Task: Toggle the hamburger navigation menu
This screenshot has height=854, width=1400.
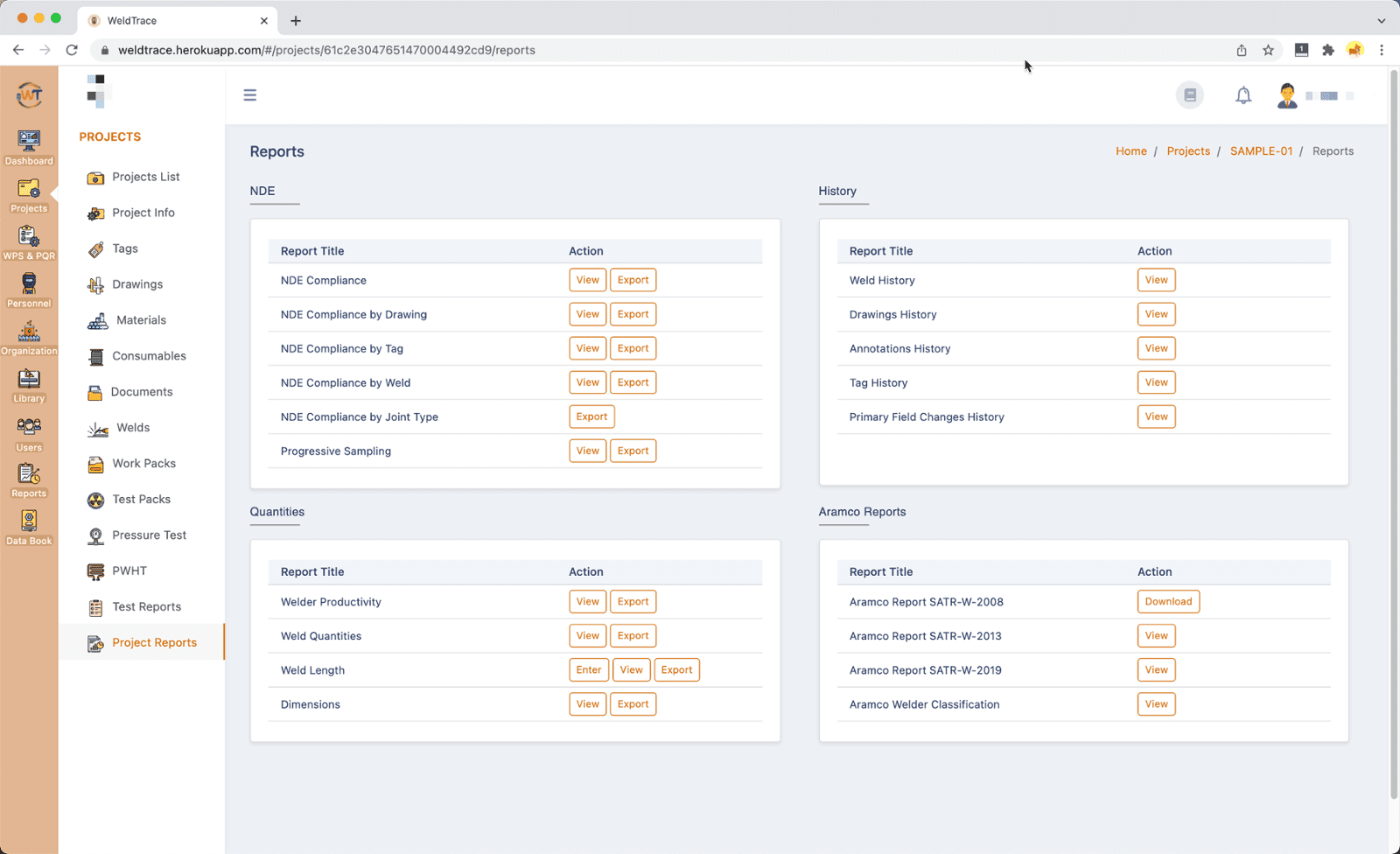Action: click(x=250, y=94)
